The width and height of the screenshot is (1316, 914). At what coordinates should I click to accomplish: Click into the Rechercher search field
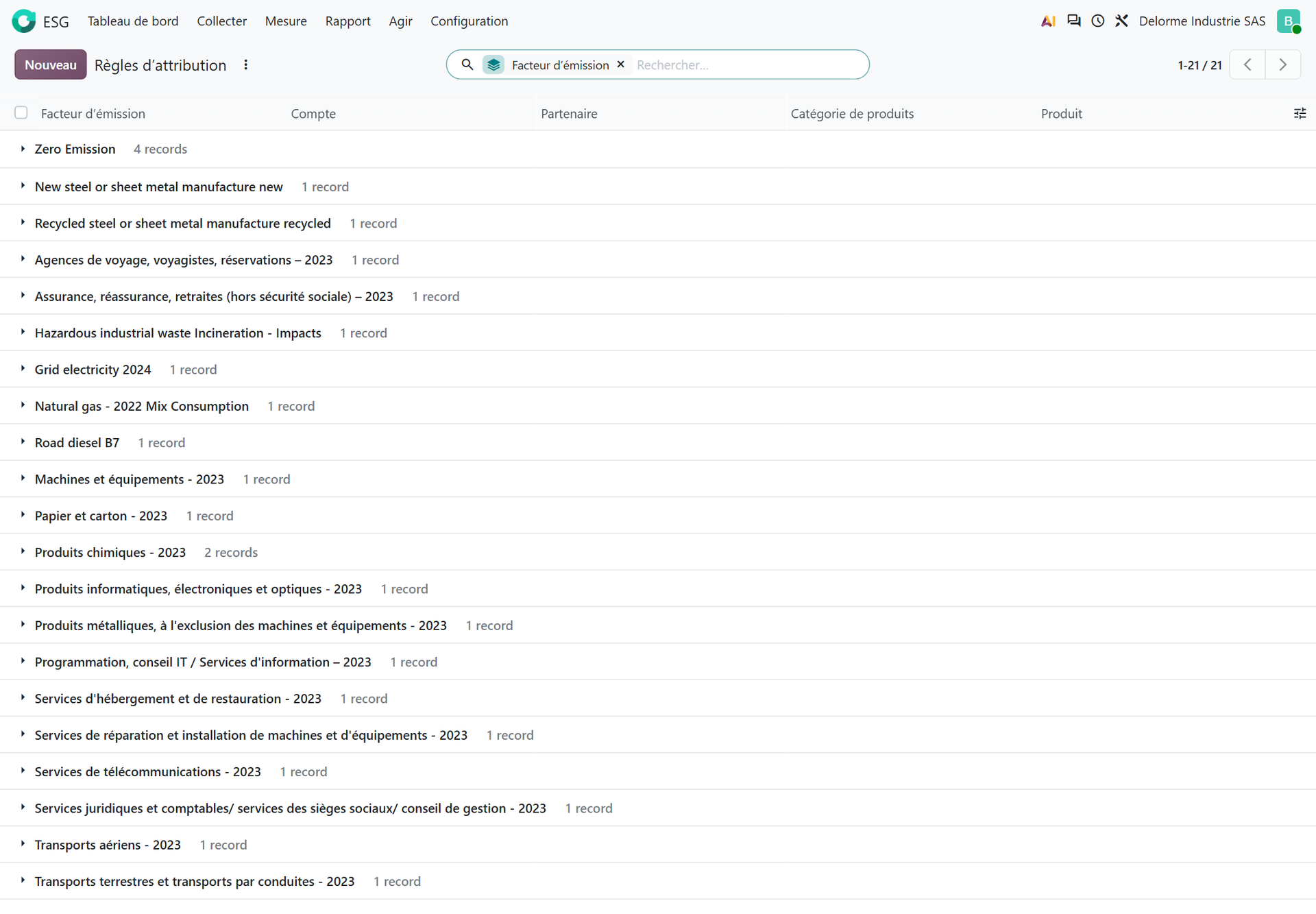[747, 64]
